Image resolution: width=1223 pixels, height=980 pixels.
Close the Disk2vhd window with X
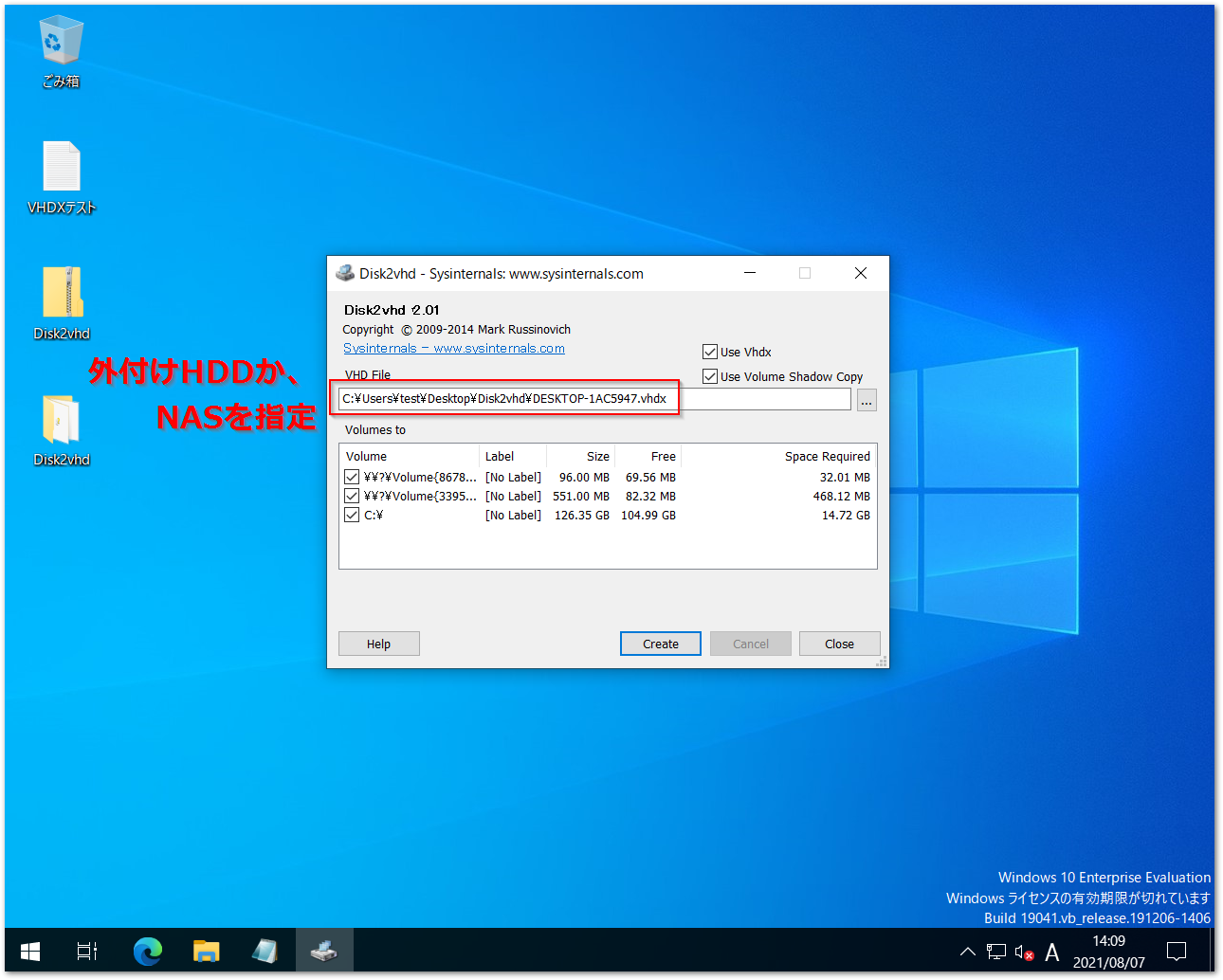point(861,273)
